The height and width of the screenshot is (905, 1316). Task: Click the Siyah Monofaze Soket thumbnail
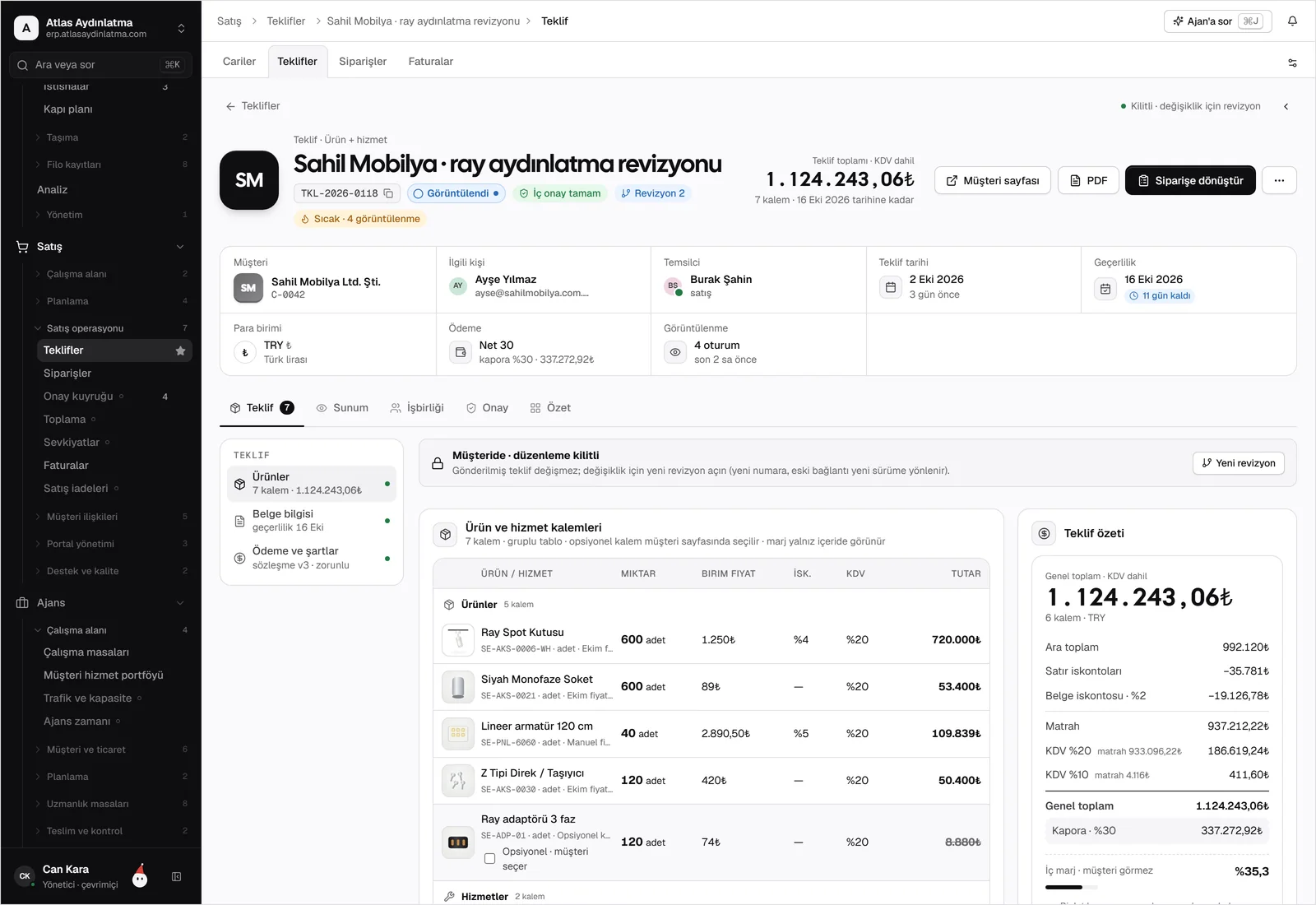458,687
